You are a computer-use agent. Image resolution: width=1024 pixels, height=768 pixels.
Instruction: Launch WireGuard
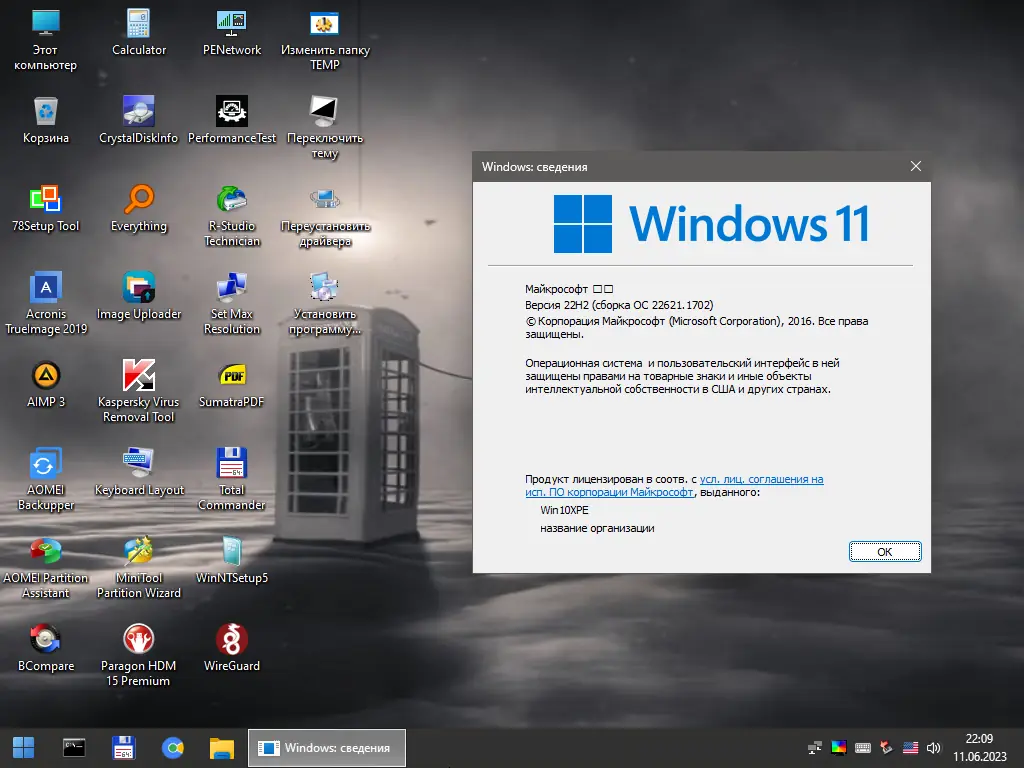click(x=231, y=640)
